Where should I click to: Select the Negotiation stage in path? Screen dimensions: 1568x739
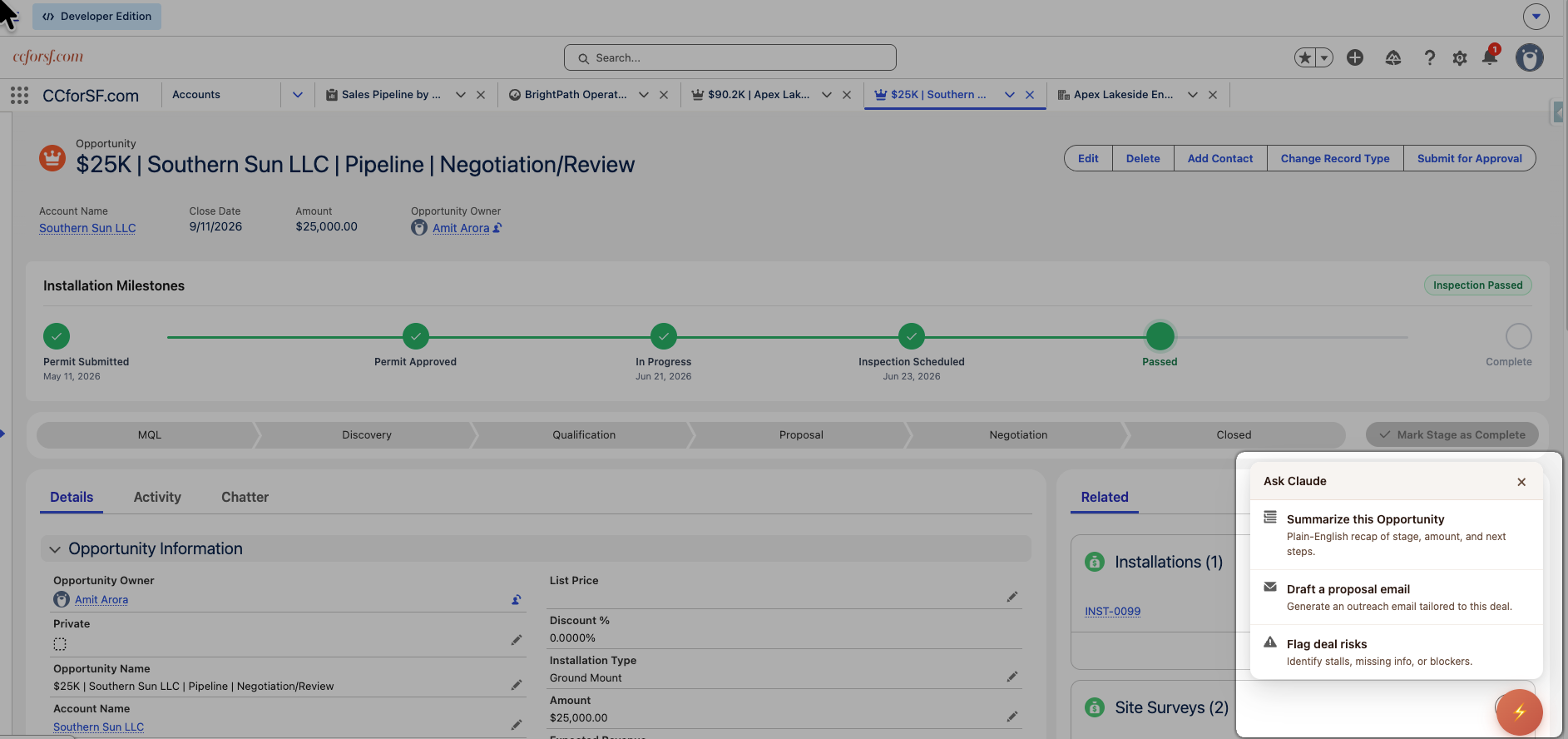pyautogui.click(x=1018, y=434)
